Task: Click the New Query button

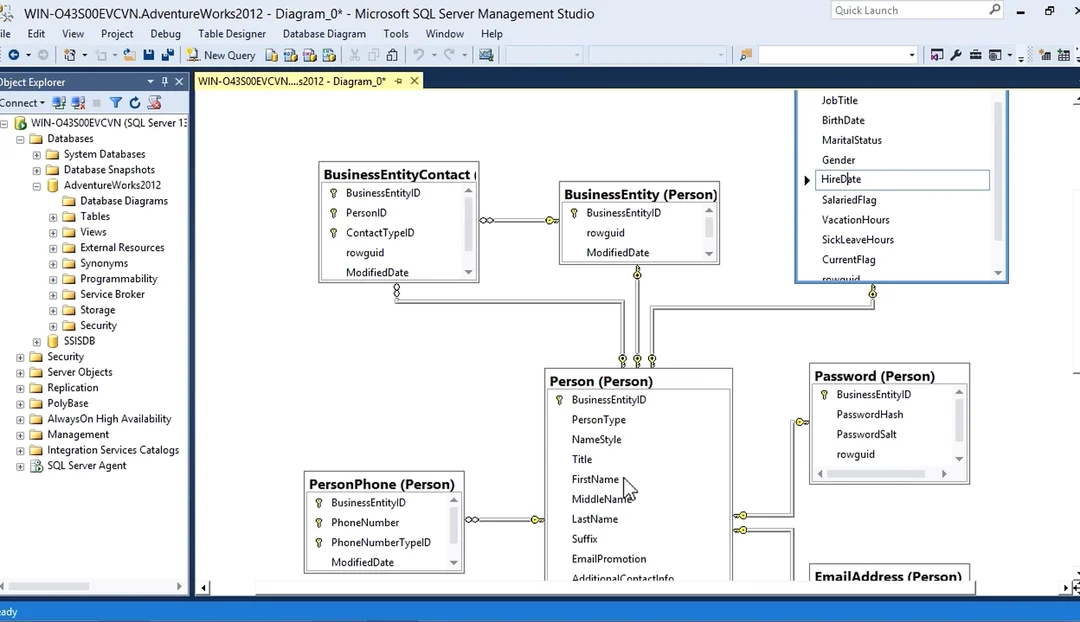Action: coord(221,55)
